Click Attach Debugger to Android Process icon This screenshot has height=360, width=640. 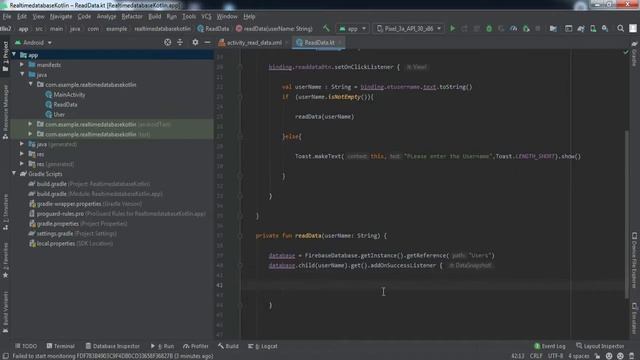click(x=526, y=29)
